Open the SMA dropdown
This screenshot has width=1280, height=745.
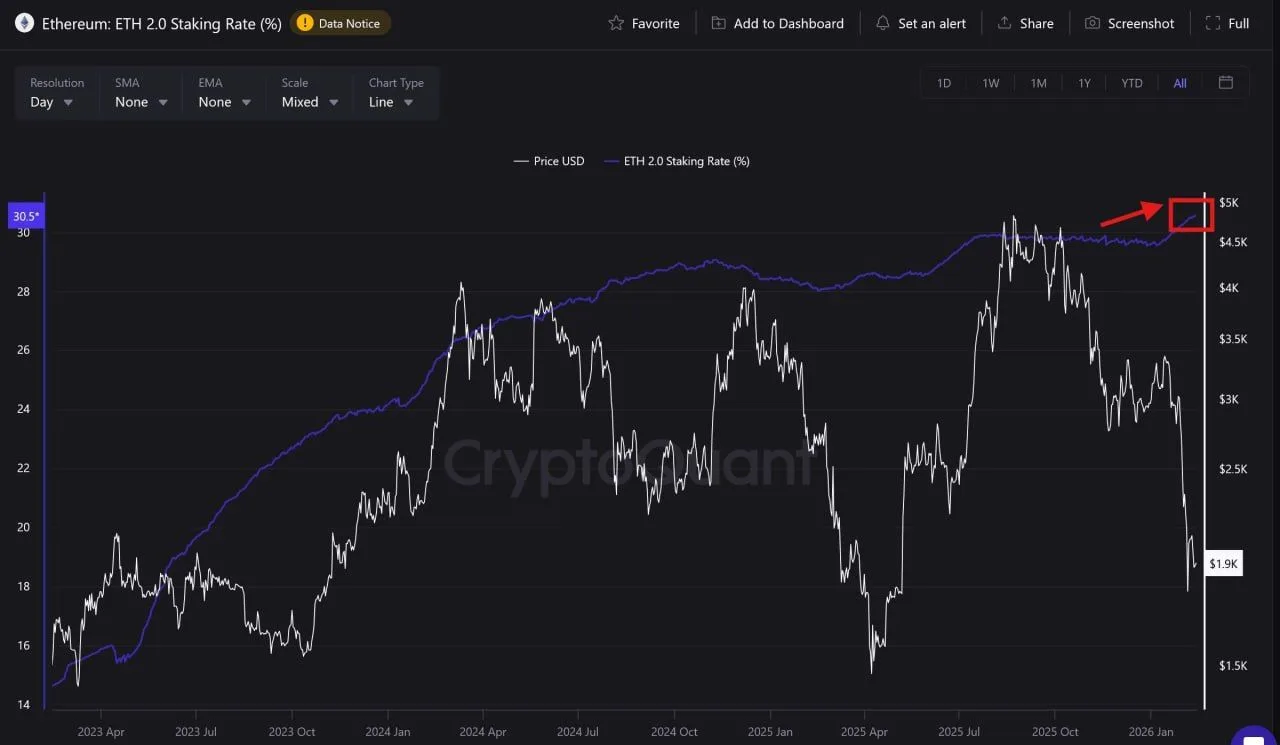140,101
